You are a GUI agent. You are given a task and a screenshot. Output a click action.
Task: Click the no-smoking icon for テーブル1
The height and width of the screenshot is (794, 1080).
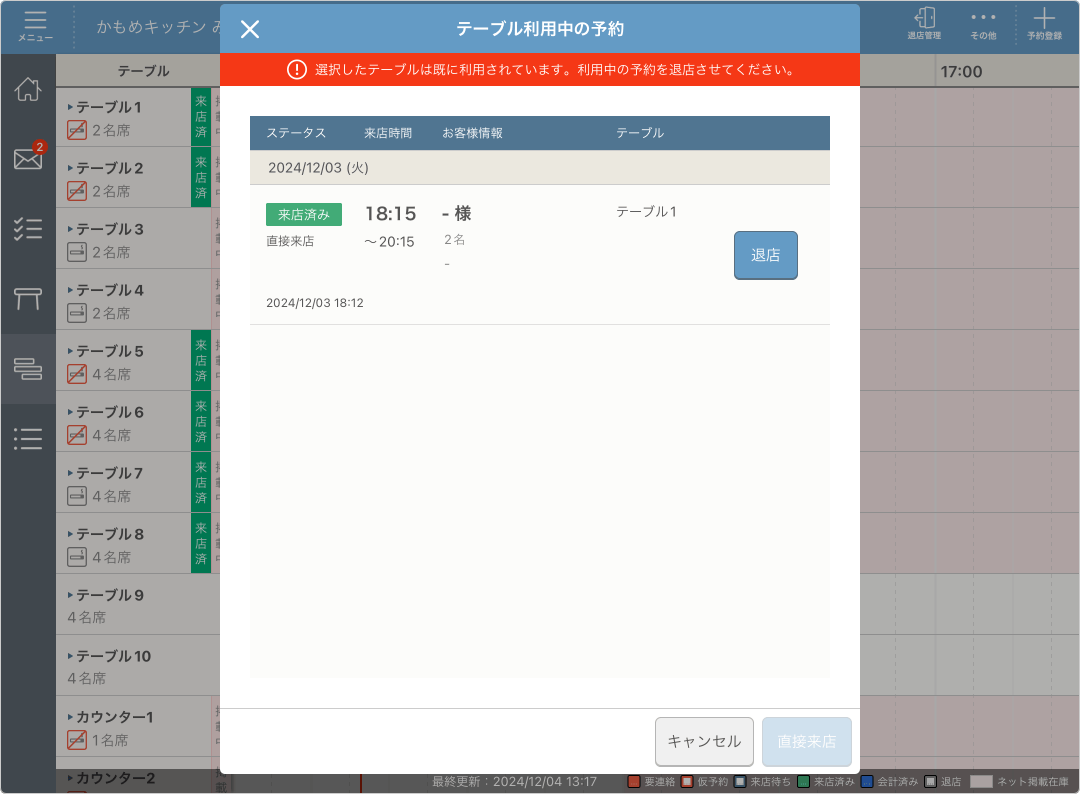(77, 130)
